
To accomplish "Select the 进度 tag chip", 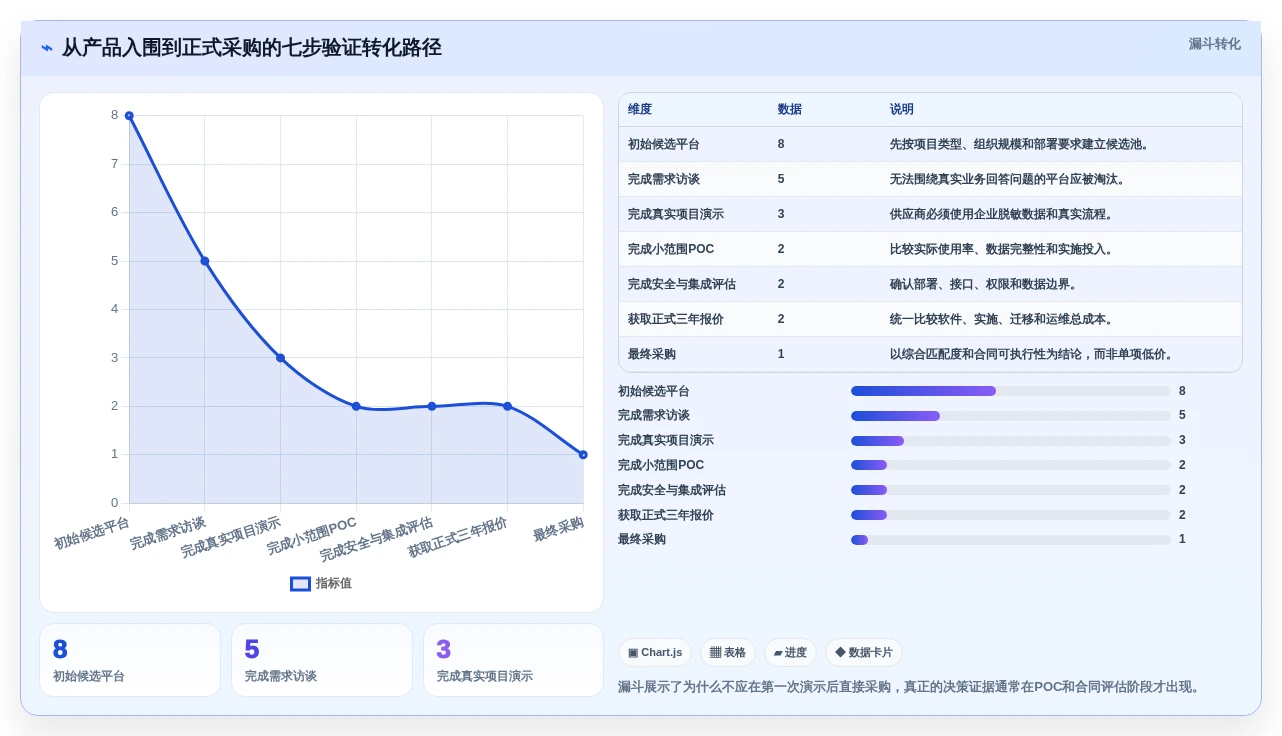I will [790, 653].
